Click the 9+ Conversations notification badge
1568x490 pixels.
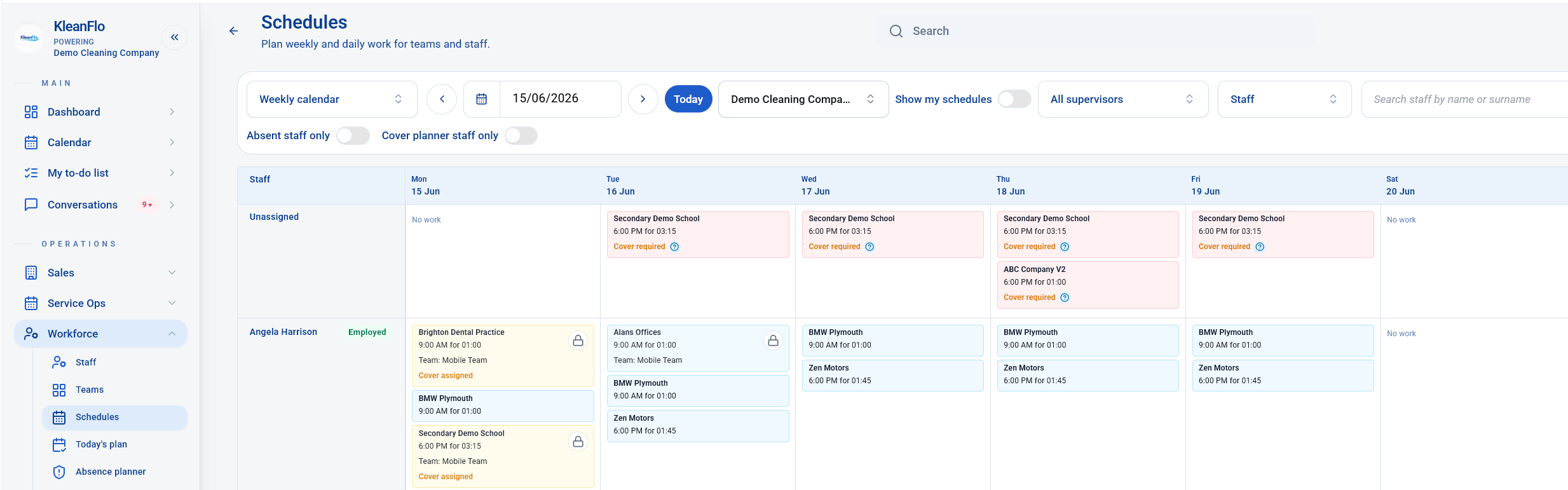tap(147, 205)
